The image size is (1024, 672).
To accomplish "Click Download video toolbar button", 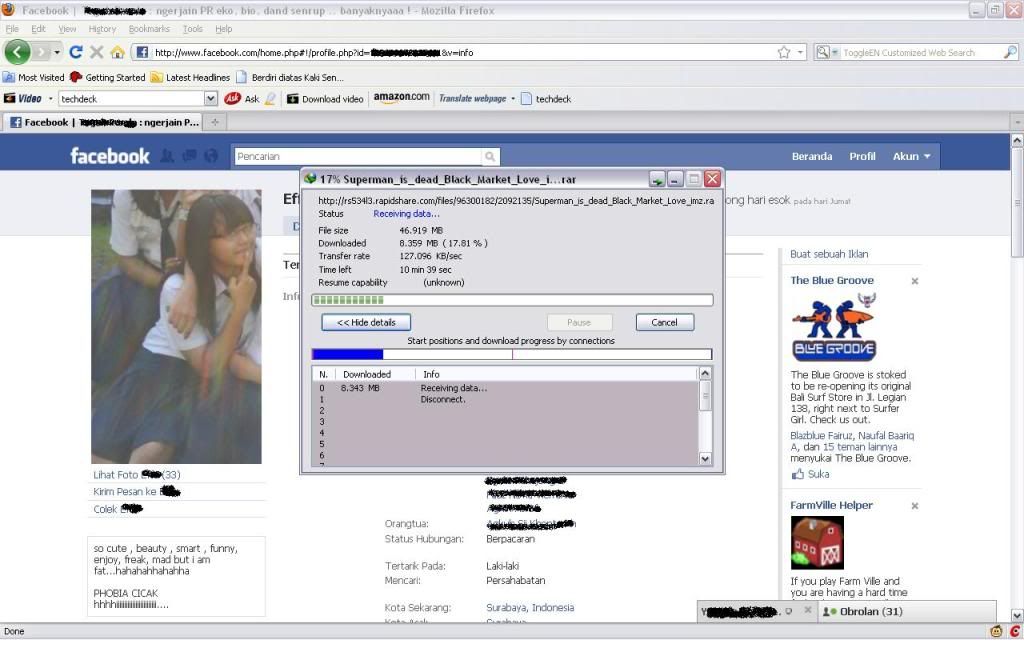I will click(325, 99).
